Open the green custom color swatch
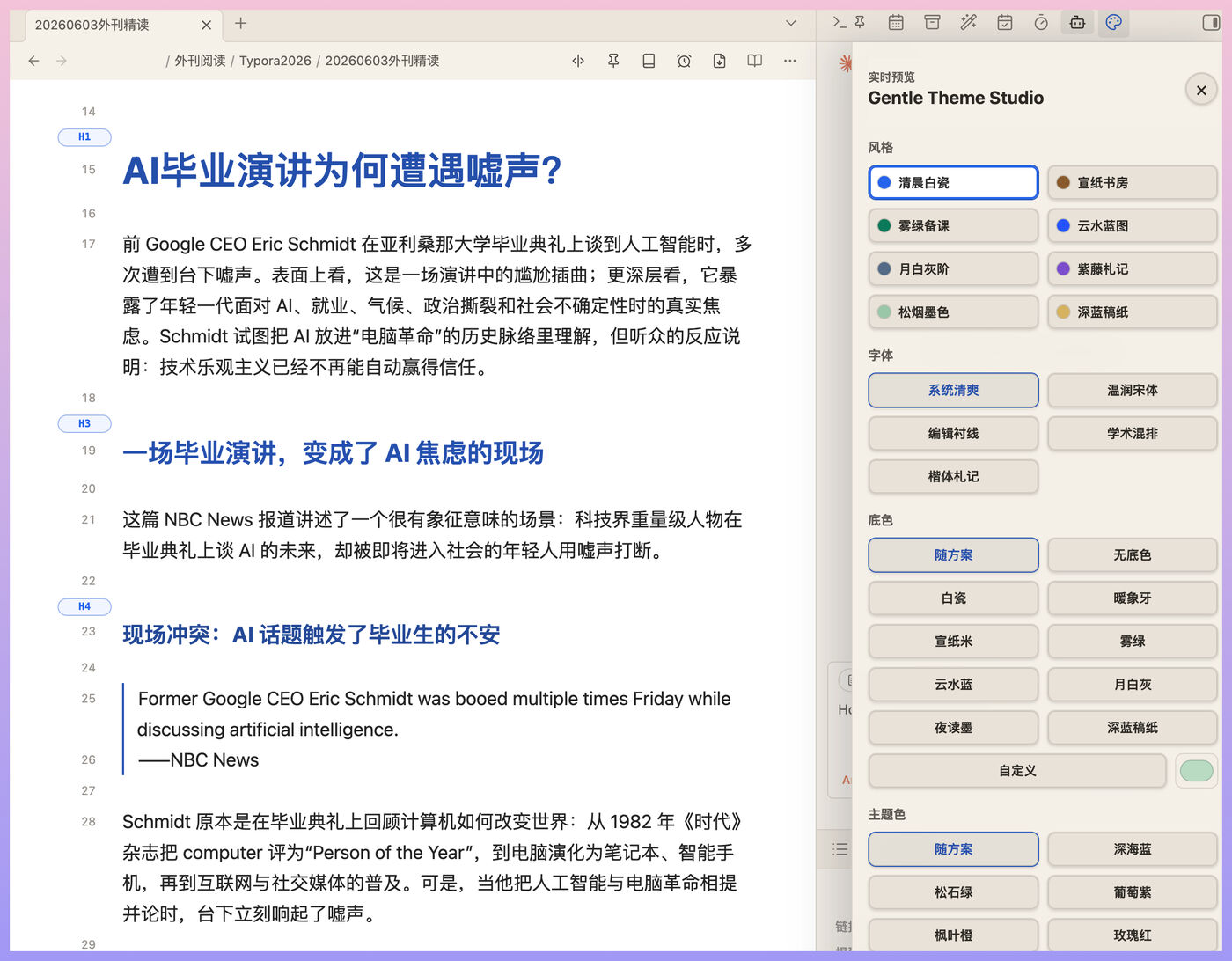Image resolution: width=1232 pixels, height=961 pixels. pyautogui.click(x=1196, y=771)
